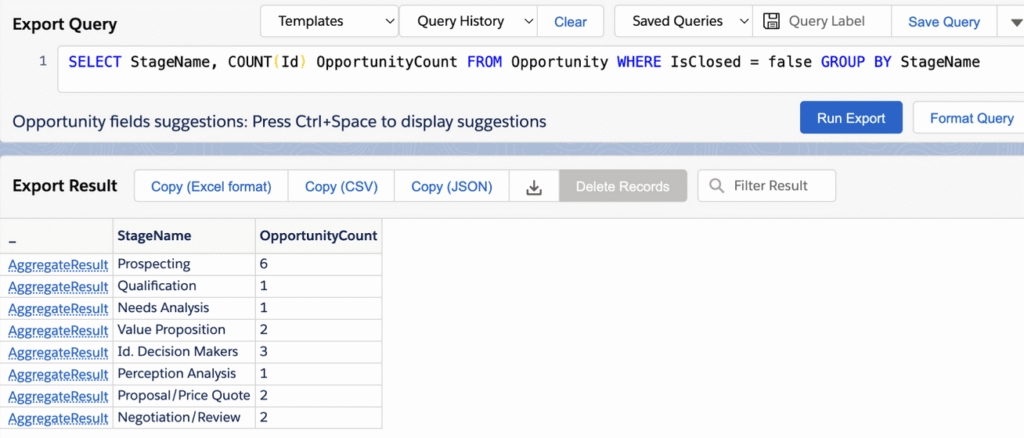Click the floppy disk save icon

point(771,22)
